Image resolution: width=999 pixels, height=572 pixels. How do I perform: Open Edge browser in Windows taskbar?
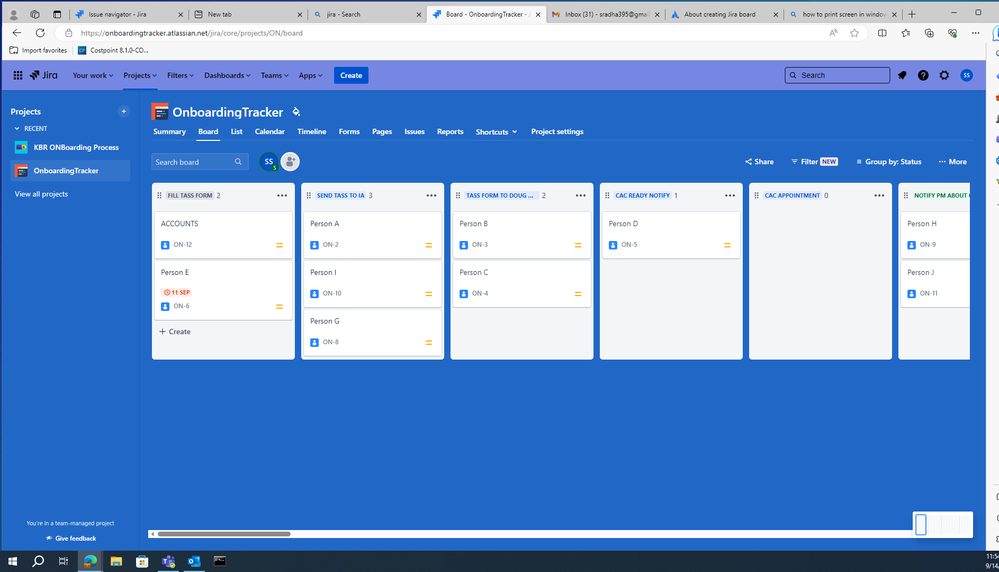pyautogui.click(x=90, y=561)
